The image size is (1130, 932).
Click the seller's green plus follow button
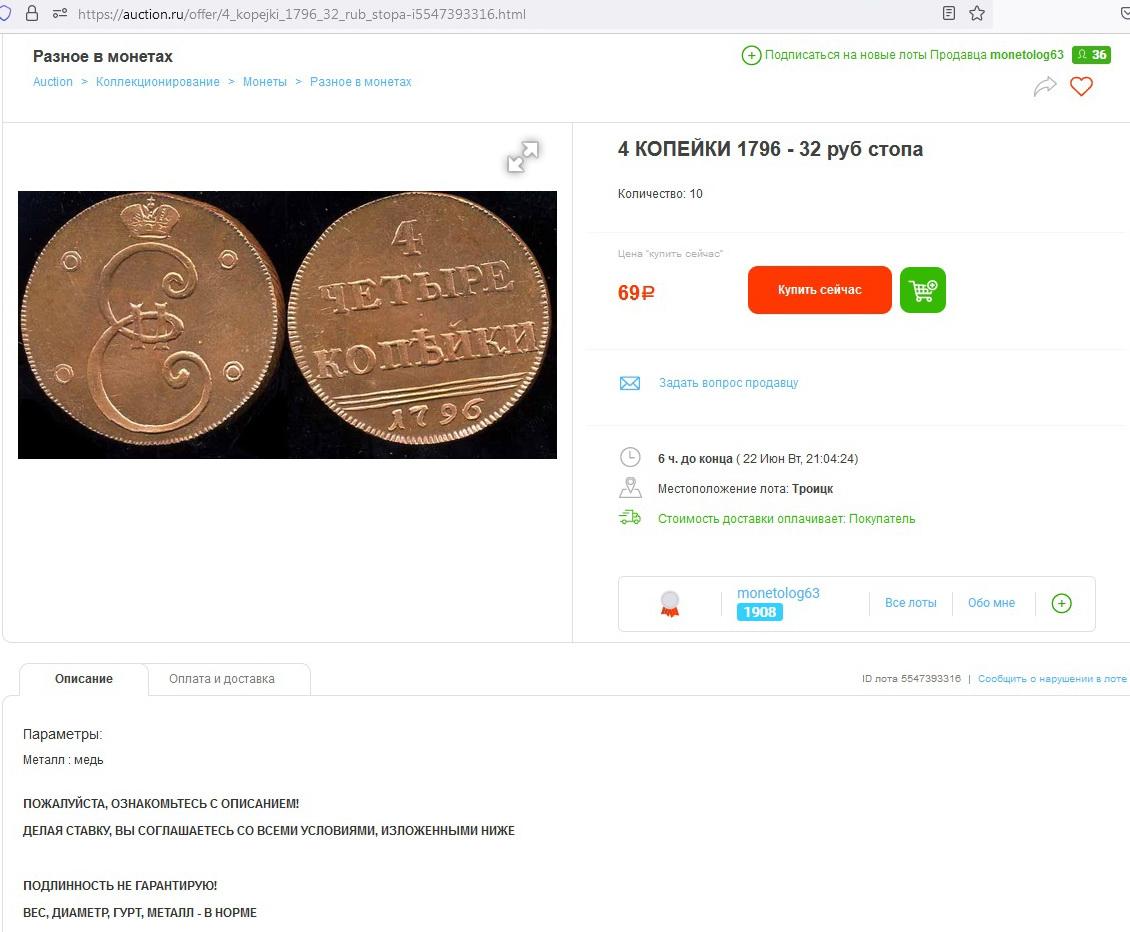[1061, 603]
